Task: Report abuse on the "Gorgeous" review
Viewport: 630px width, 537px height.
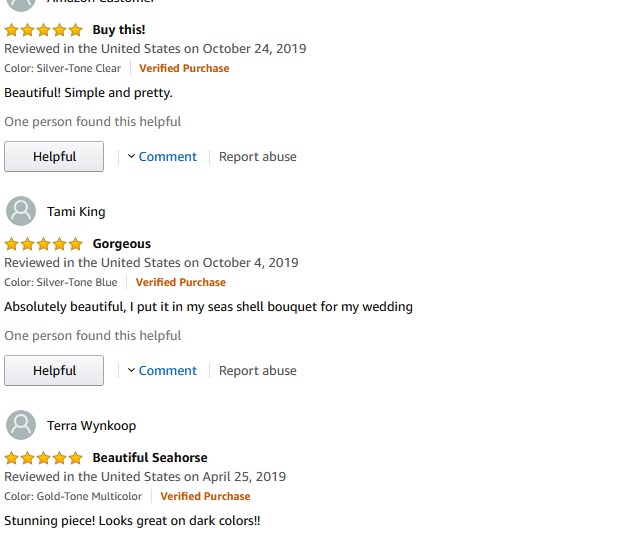Action: [x=257, y=370]
